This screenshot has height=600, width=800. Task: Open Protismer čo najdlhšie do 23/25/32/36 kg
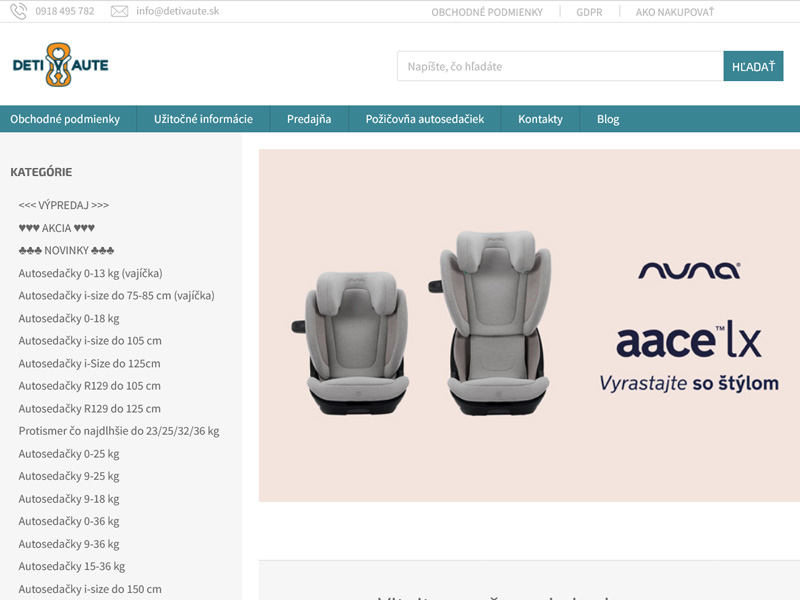[119, 431]
